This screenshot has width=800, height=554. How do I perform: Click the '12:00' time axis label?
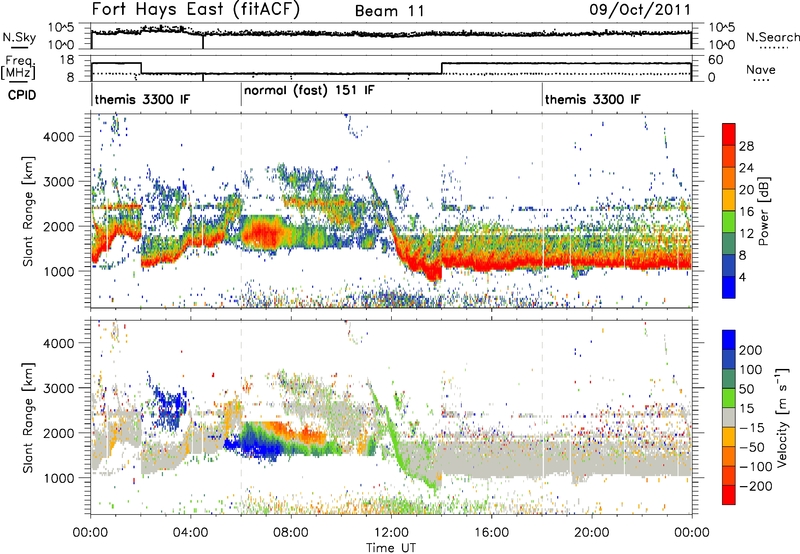tap(391, 533)
